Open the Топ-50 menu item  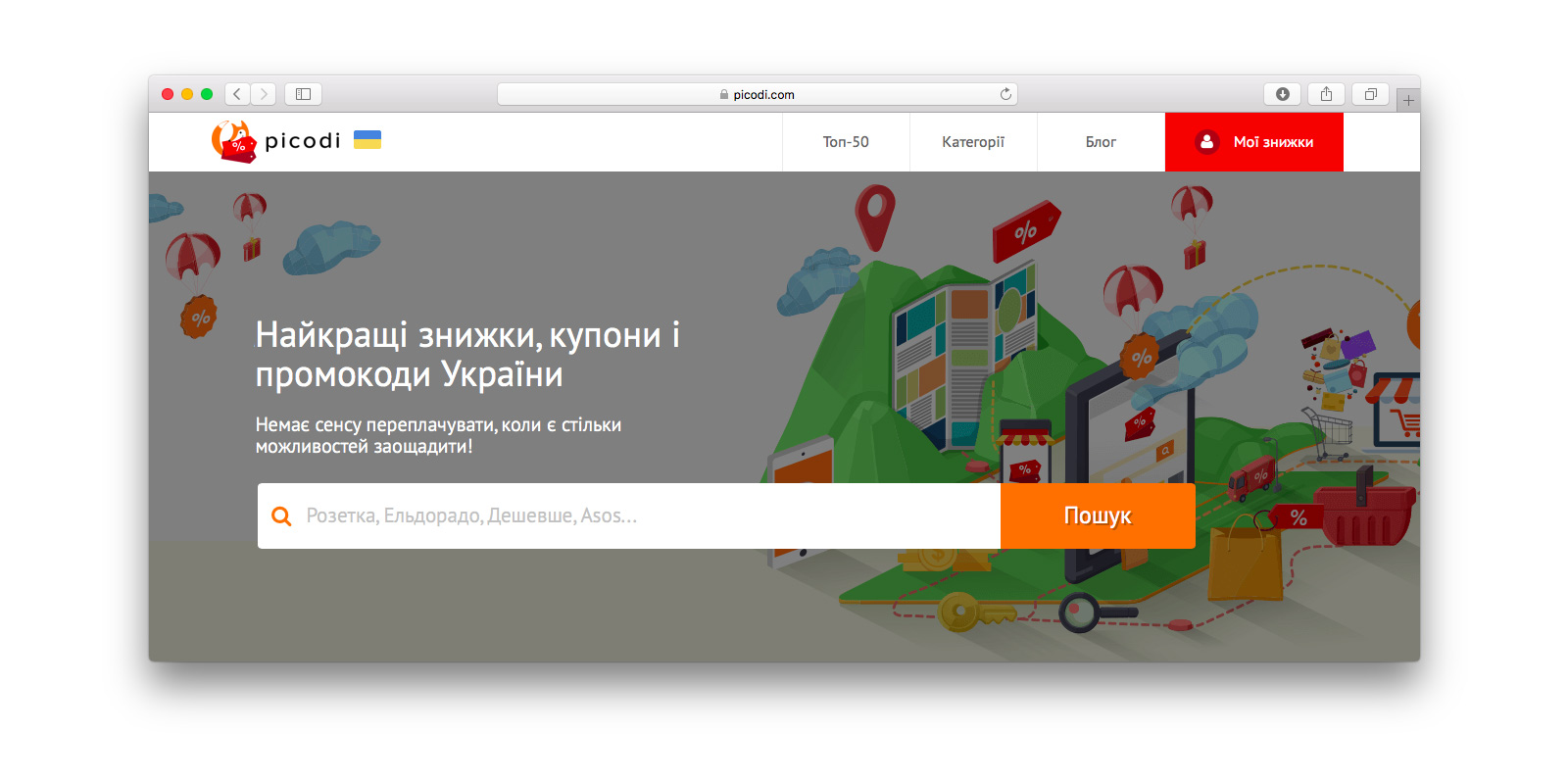tap(846, 142)
